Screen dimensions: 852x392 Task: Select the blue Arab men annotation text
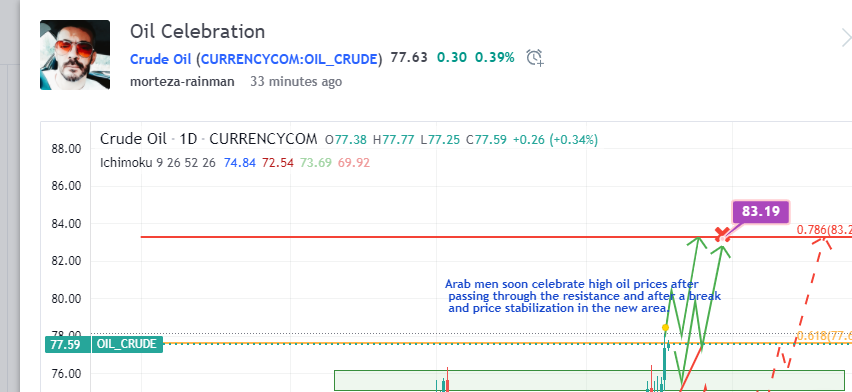pyautogui.click(x=582, y=296)
